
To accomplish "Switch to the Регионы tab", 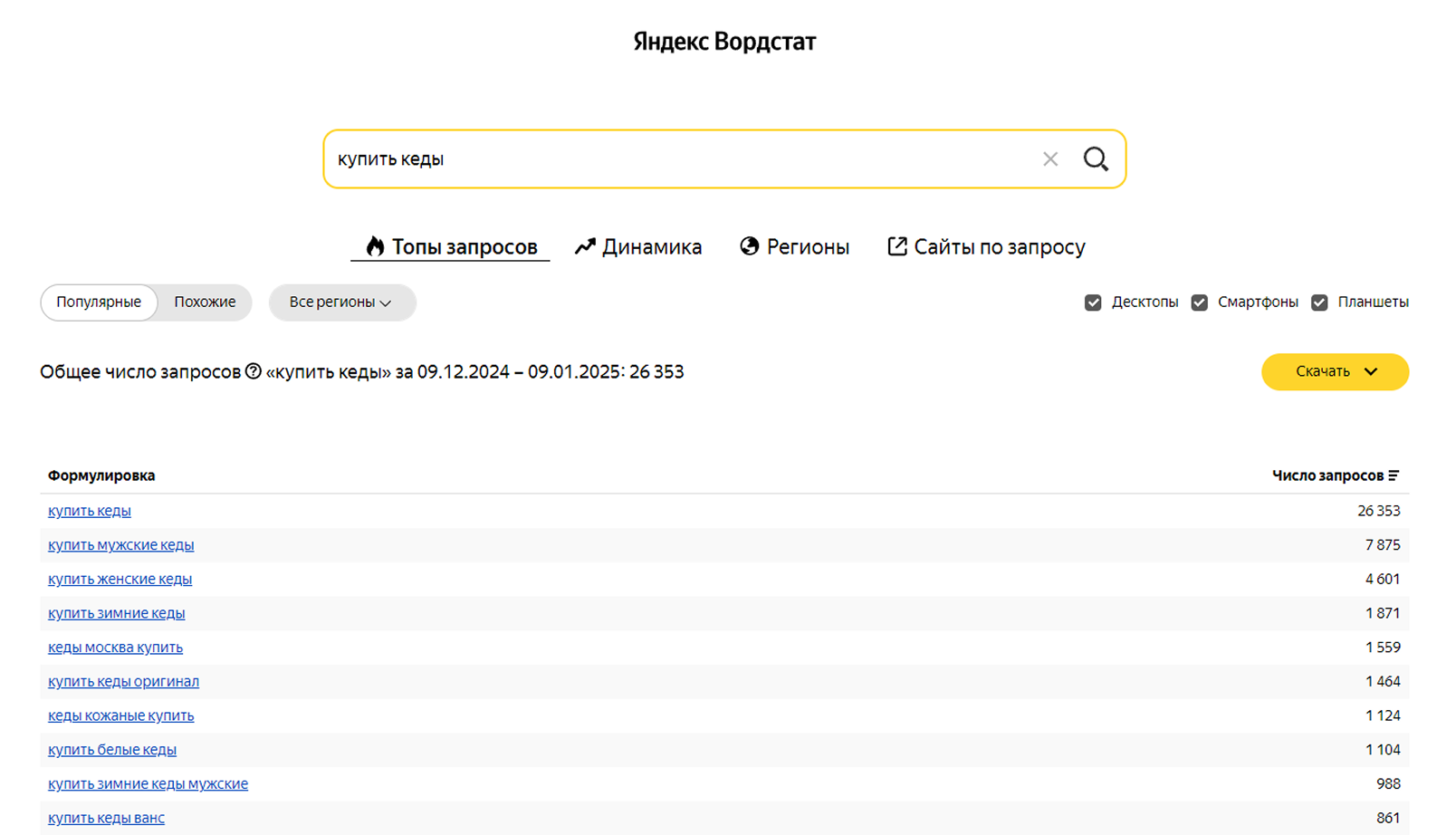I will (x=794, y=246).
